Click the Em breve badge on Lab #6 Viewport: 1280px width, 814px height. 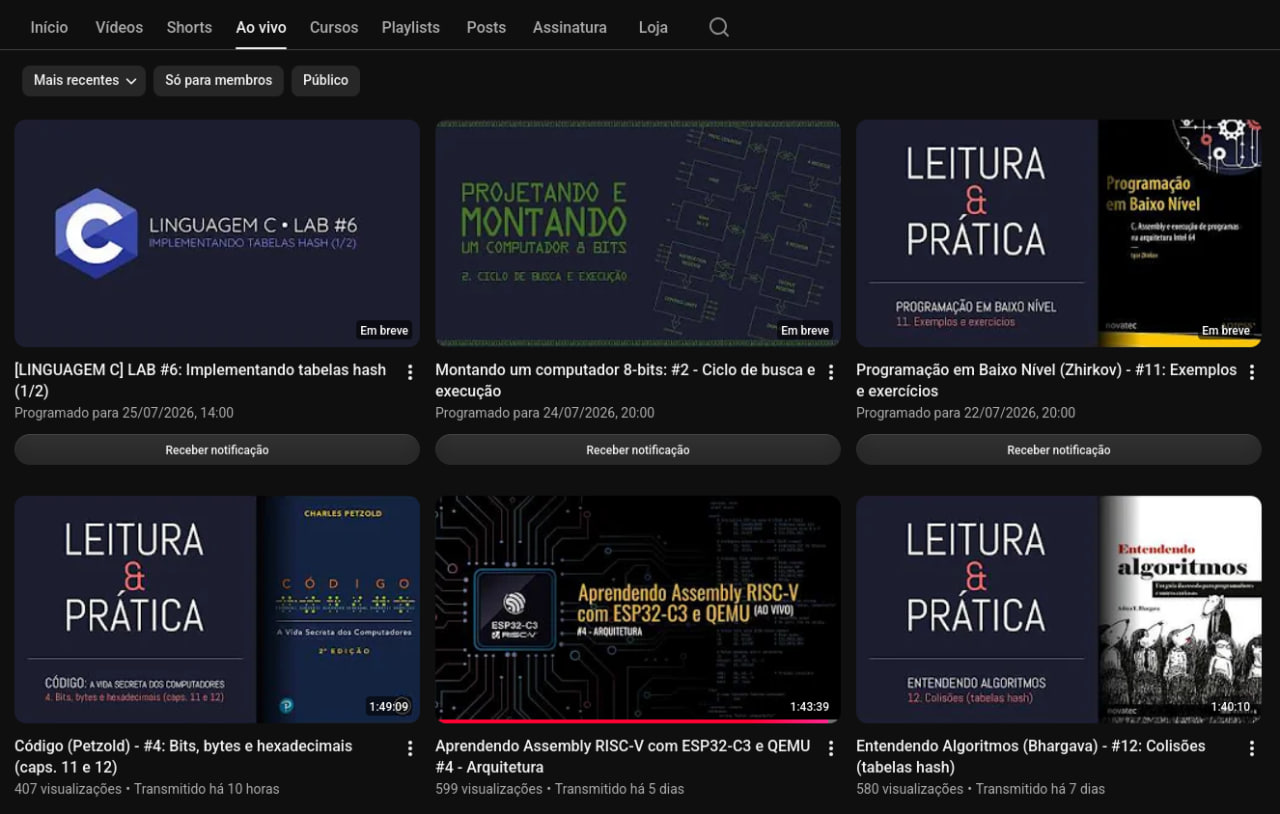point(384,330)
